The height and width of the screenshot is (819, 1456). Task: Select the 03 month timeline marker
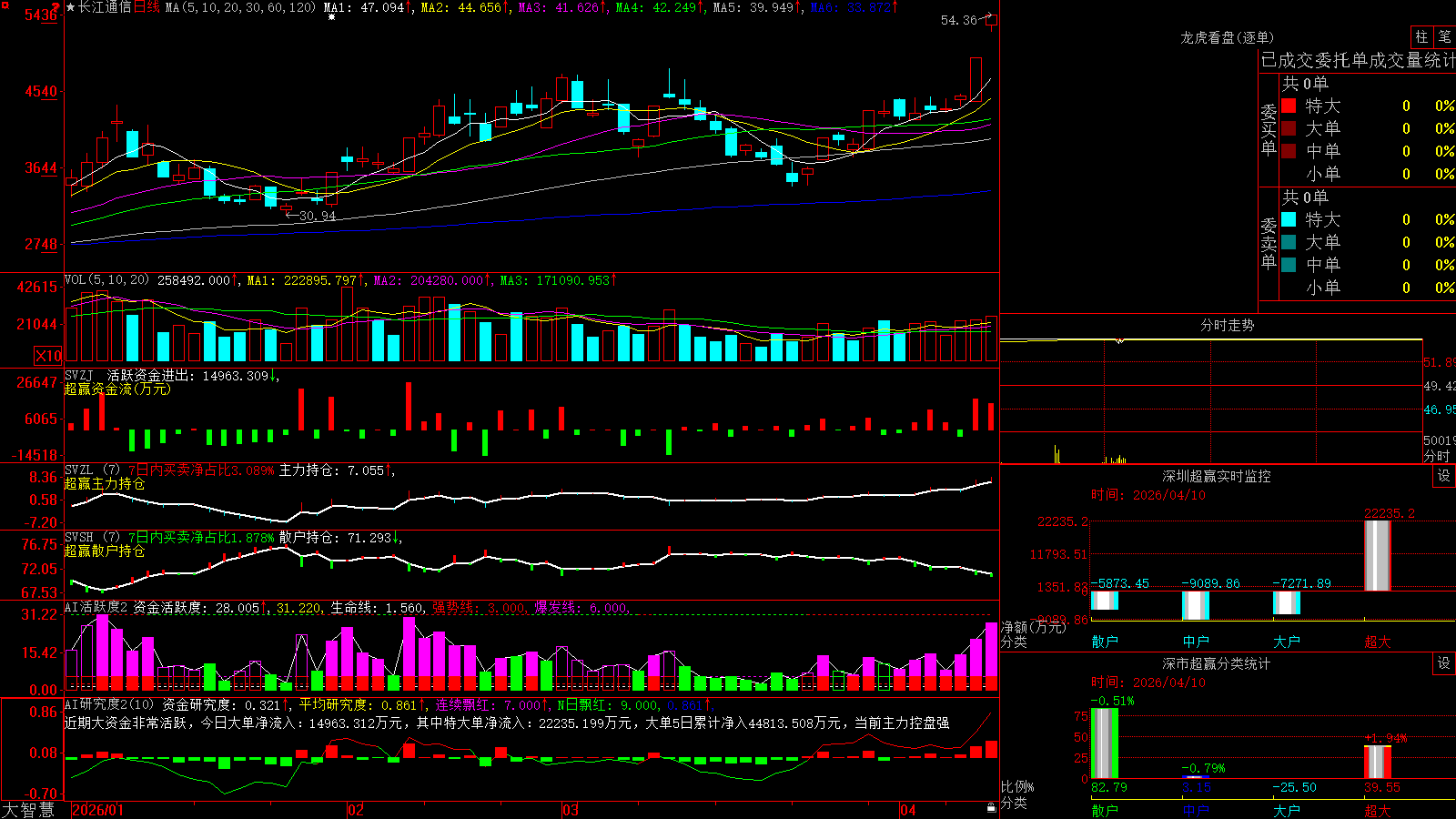tap(571, 810)
